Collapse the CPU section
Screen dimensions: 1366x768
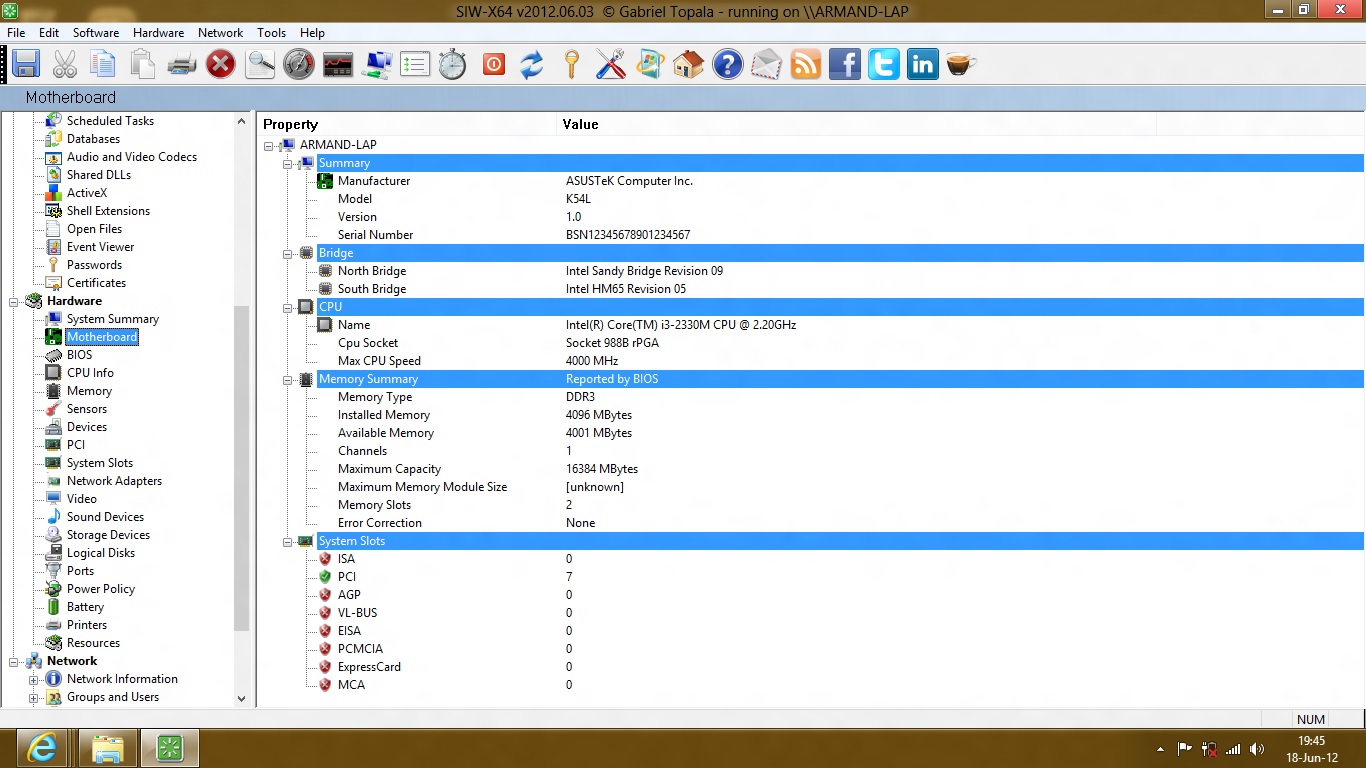click(287, 307)
